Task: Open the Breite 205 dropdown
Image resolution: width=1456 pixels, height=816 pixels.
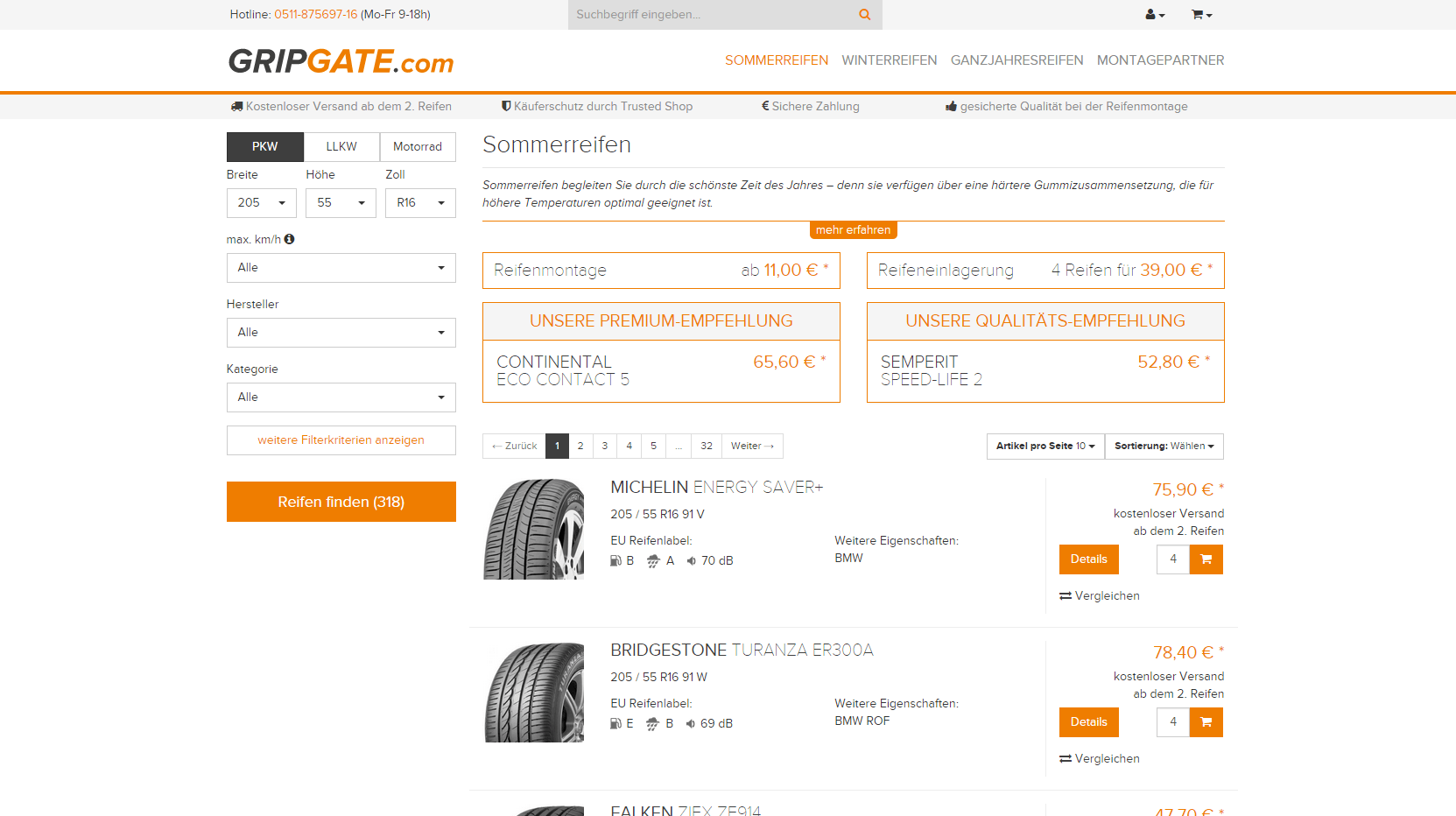Action: (x=261, y=203)
